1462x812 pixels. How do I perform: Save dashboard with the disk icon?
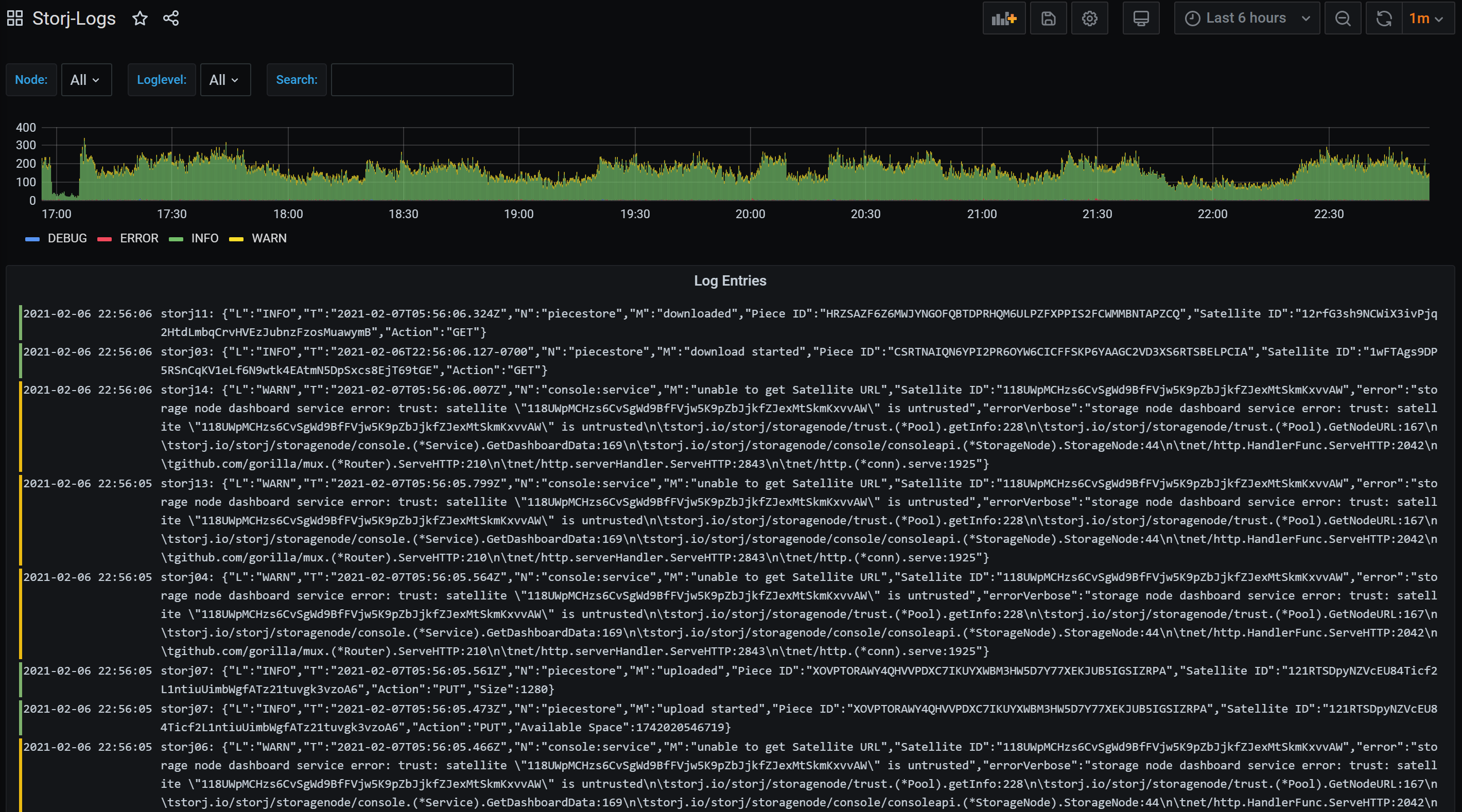(1048, 18)
